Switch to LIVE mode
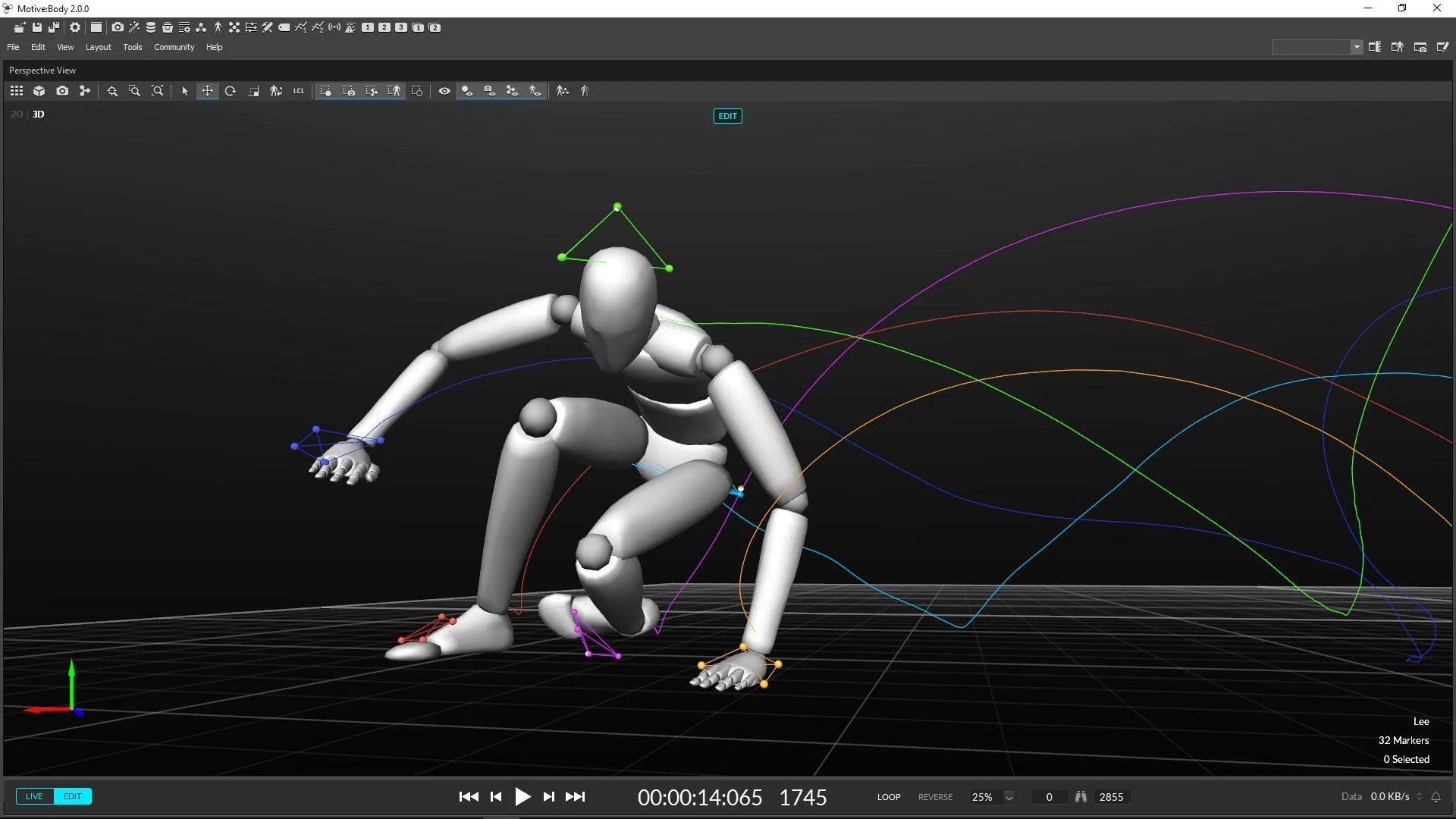 [34, 796]
